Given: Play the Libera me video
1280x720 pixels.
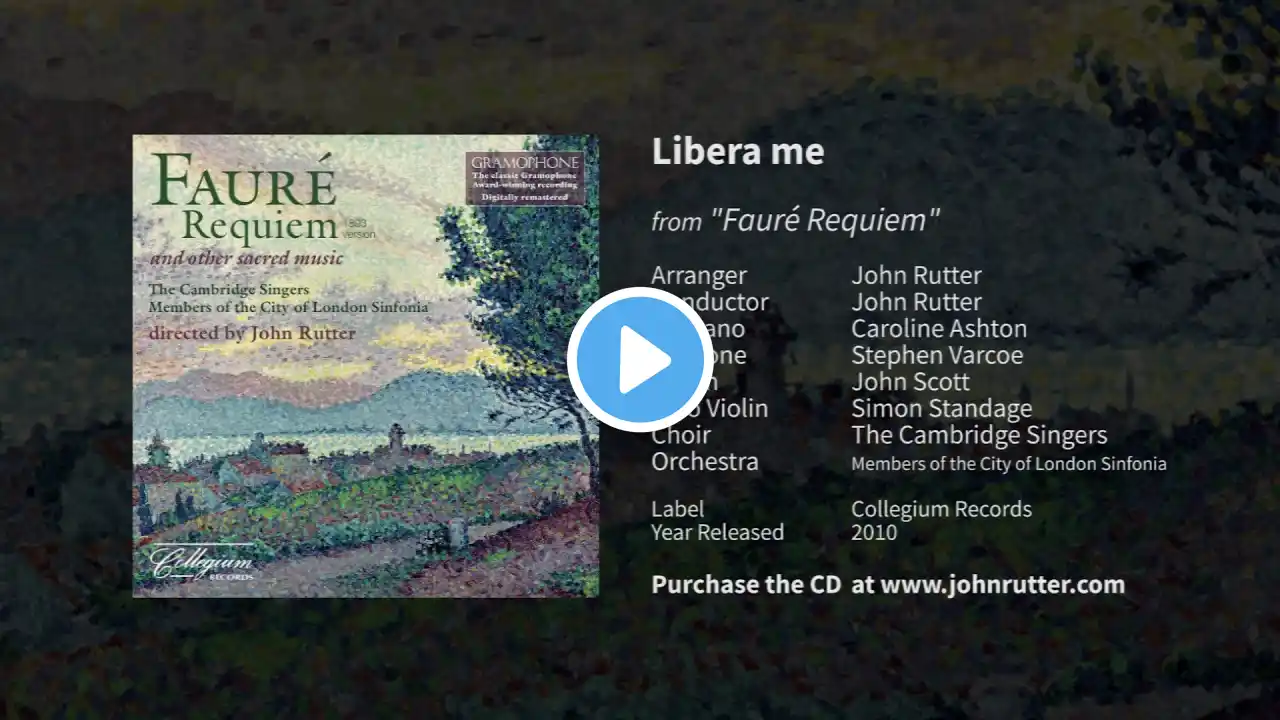Looking at the screenshot, I should pyautogui.click(x=640, y=360).
